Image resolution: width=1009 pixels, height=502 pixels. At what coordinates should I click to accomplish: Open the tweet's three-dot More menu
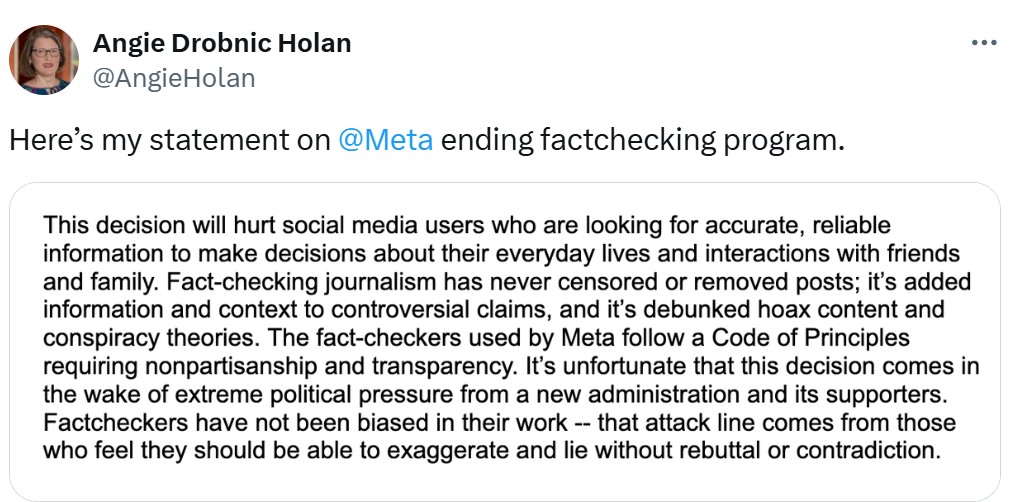(984, 43)
